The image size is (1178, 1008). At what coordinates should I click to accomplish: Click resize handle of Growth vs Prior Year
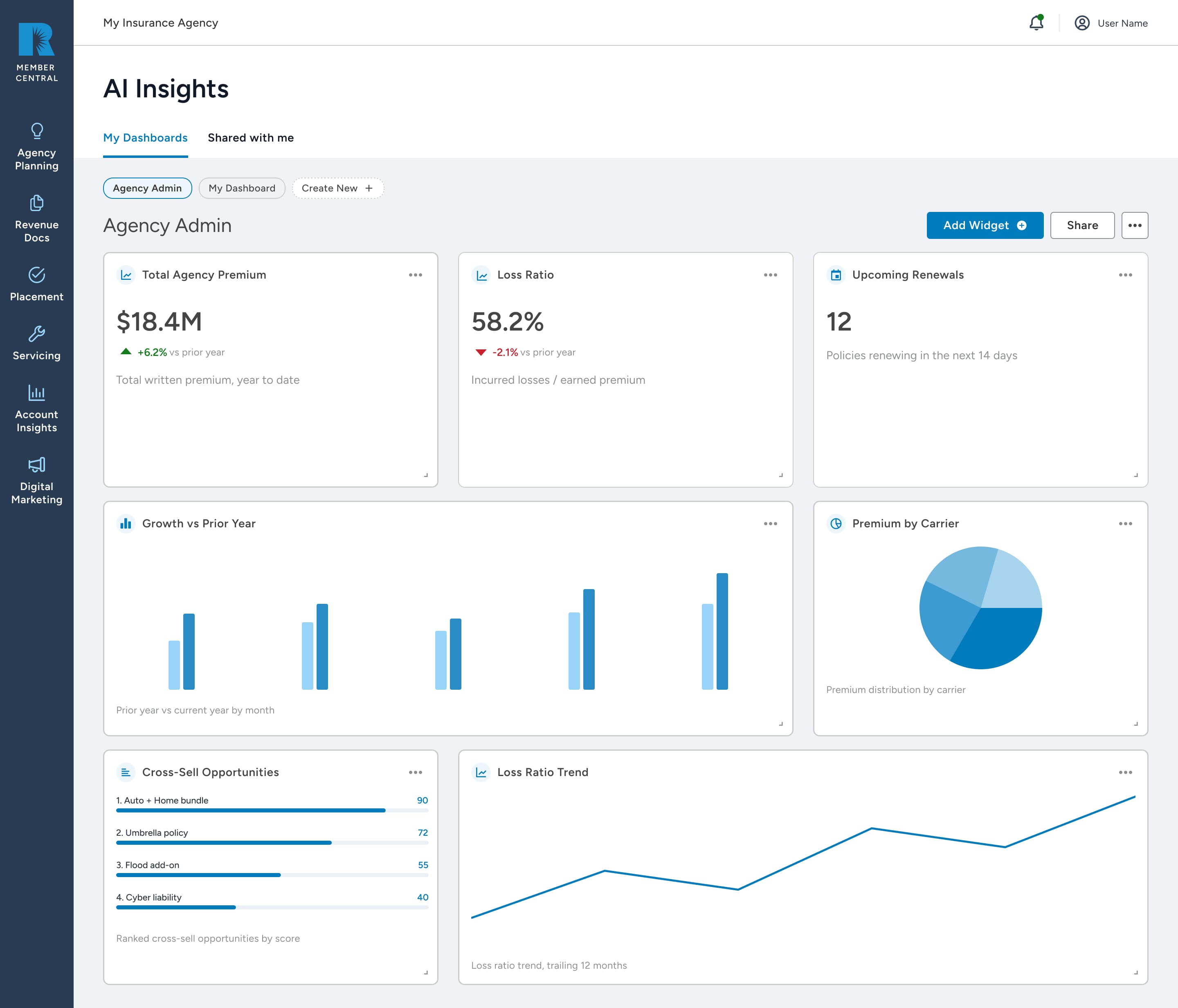click(781, 724)
